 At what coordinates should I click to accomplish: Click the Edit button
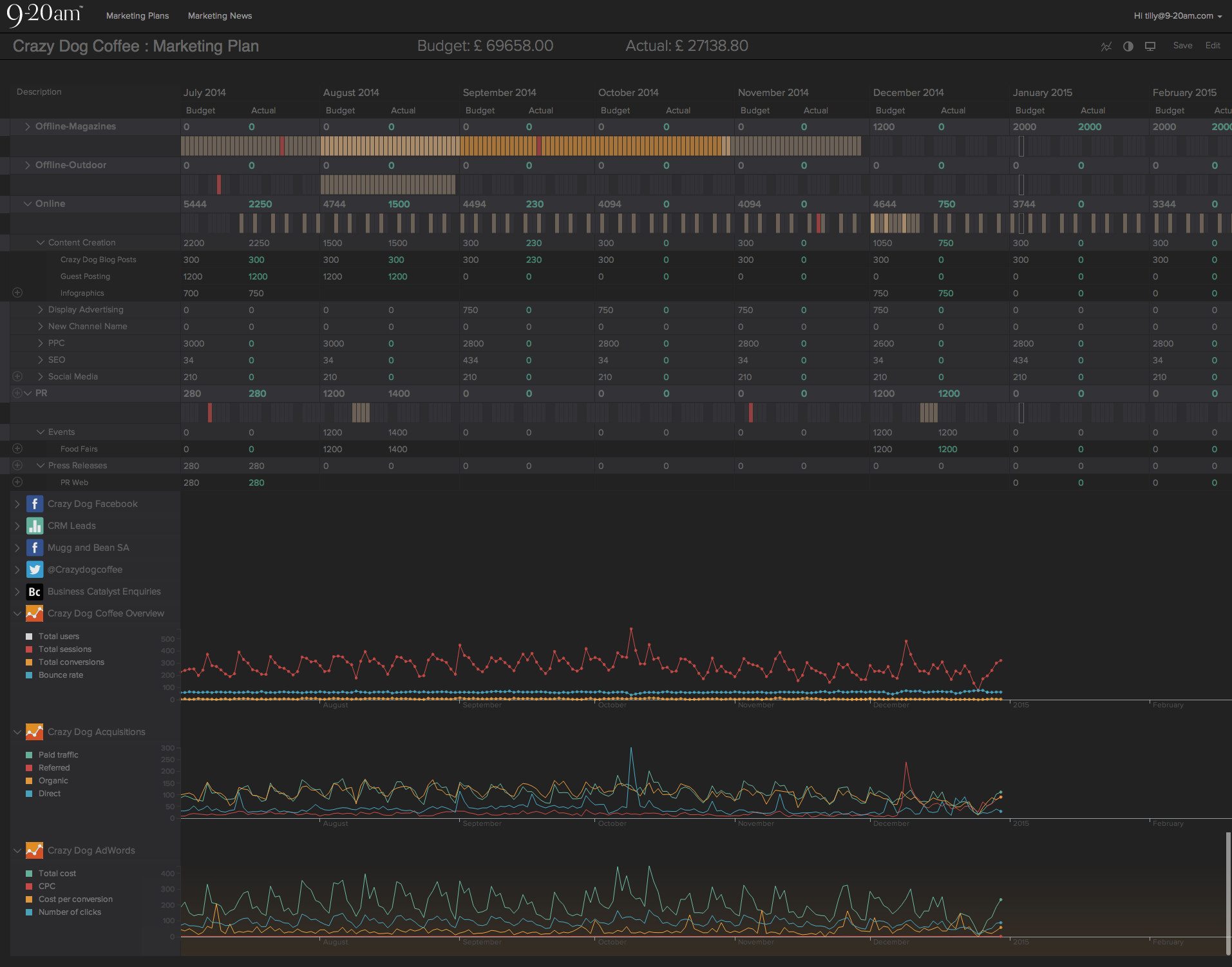1213,46
